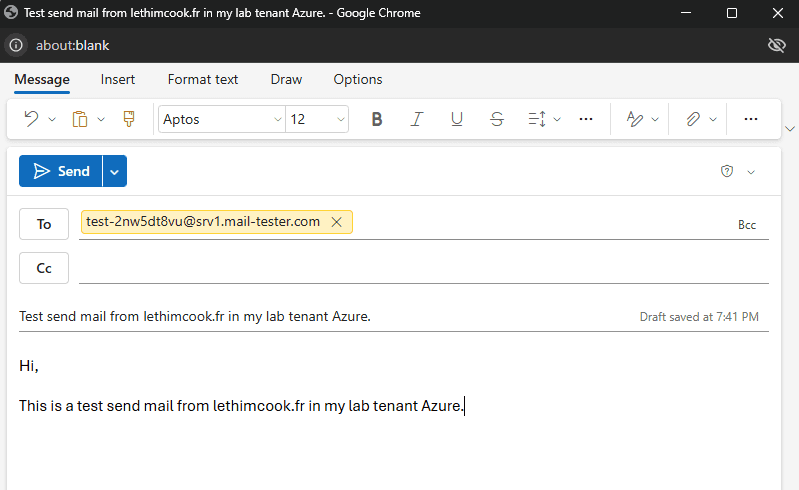Select the Format Painter tool
The image size is (799, 490).
click(x=128, y=119)
